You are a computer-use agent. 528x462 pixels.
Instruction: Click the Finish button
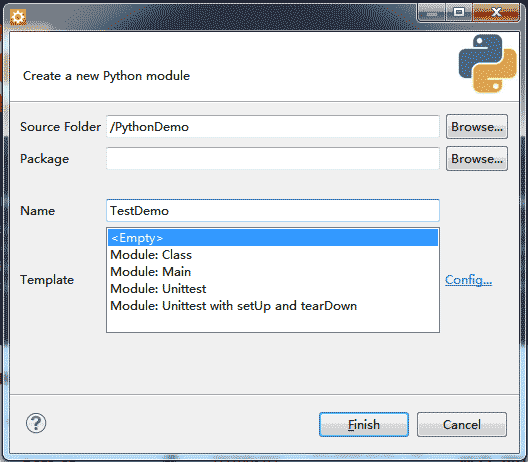click(x=364, y=425)
